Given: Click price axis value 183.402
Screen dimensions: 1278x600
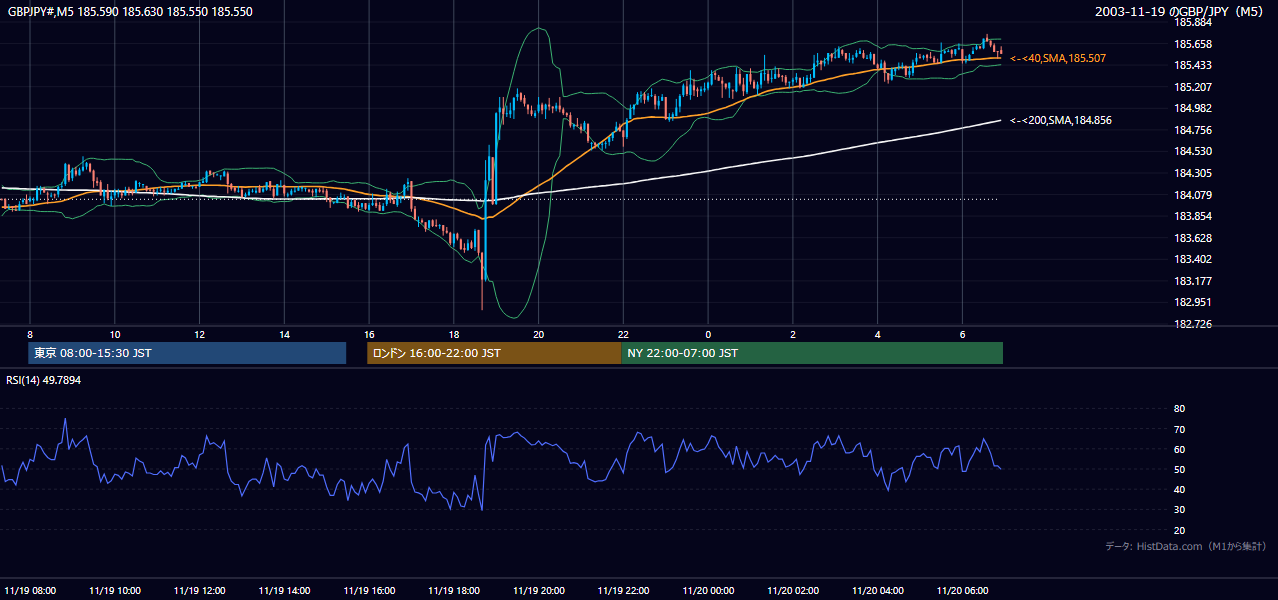Looking at the screenshot, I should [x=1192, y=259].
